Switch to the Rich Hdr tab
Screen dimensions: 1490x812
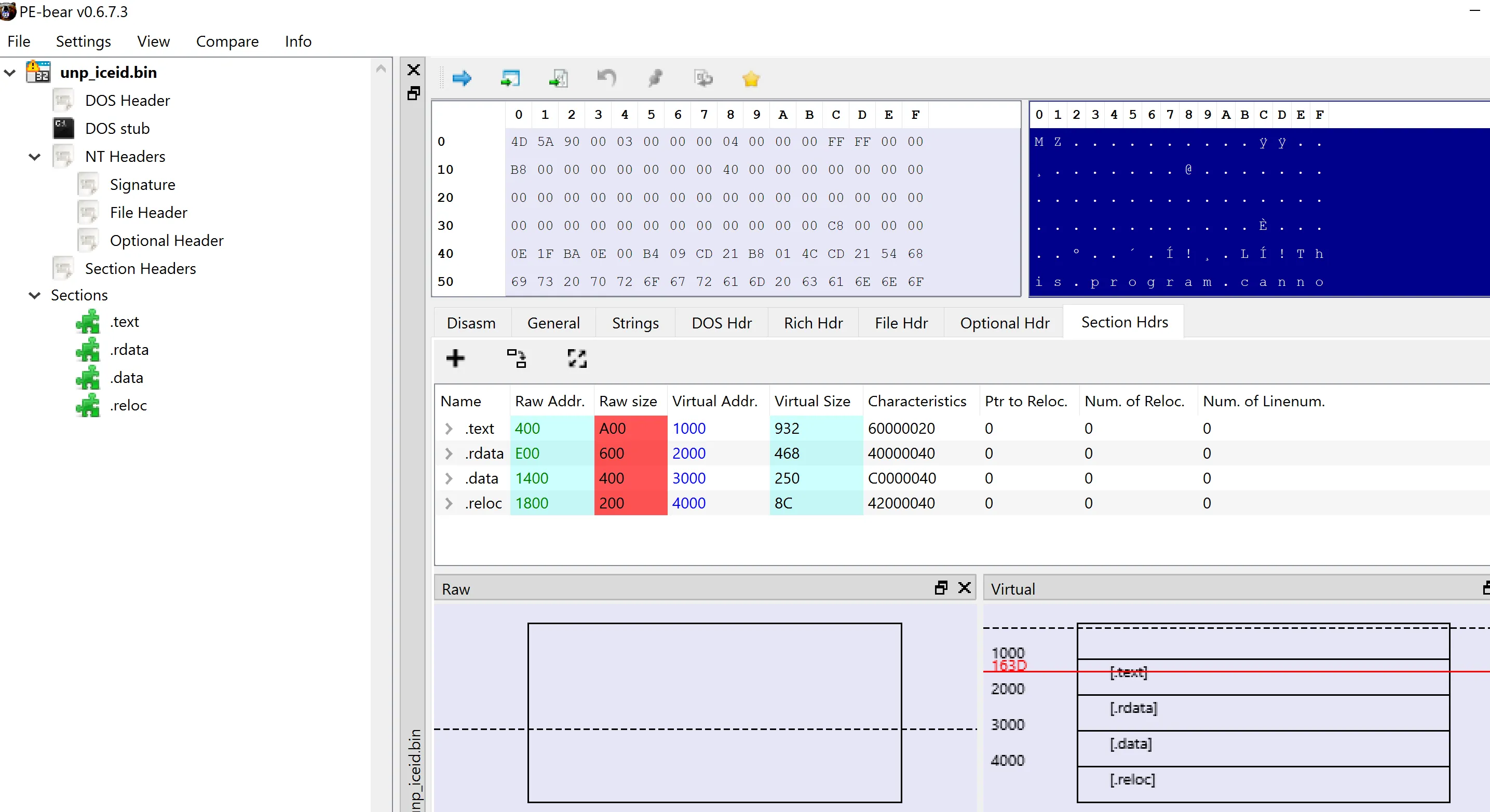tap(813, 323)
